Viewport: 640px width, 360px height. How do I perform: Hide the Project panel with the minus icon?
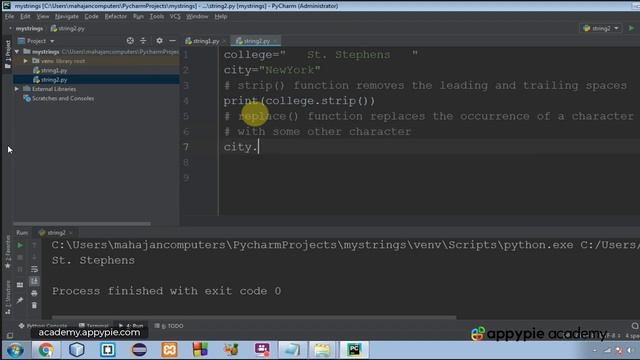pos(172,41)
